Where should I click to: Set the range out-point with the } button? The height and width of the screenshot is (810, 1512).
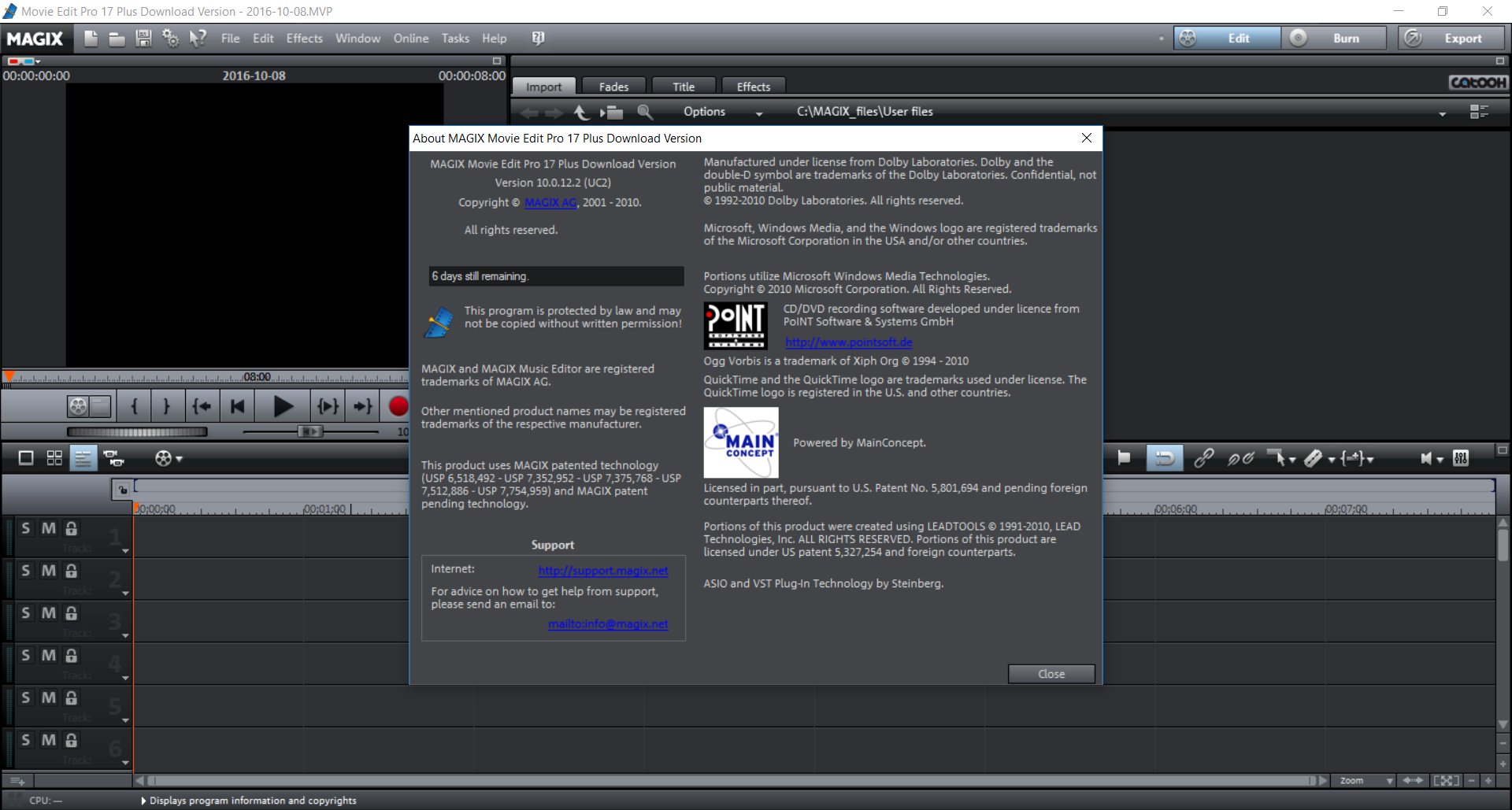click(x=166, y=406)
